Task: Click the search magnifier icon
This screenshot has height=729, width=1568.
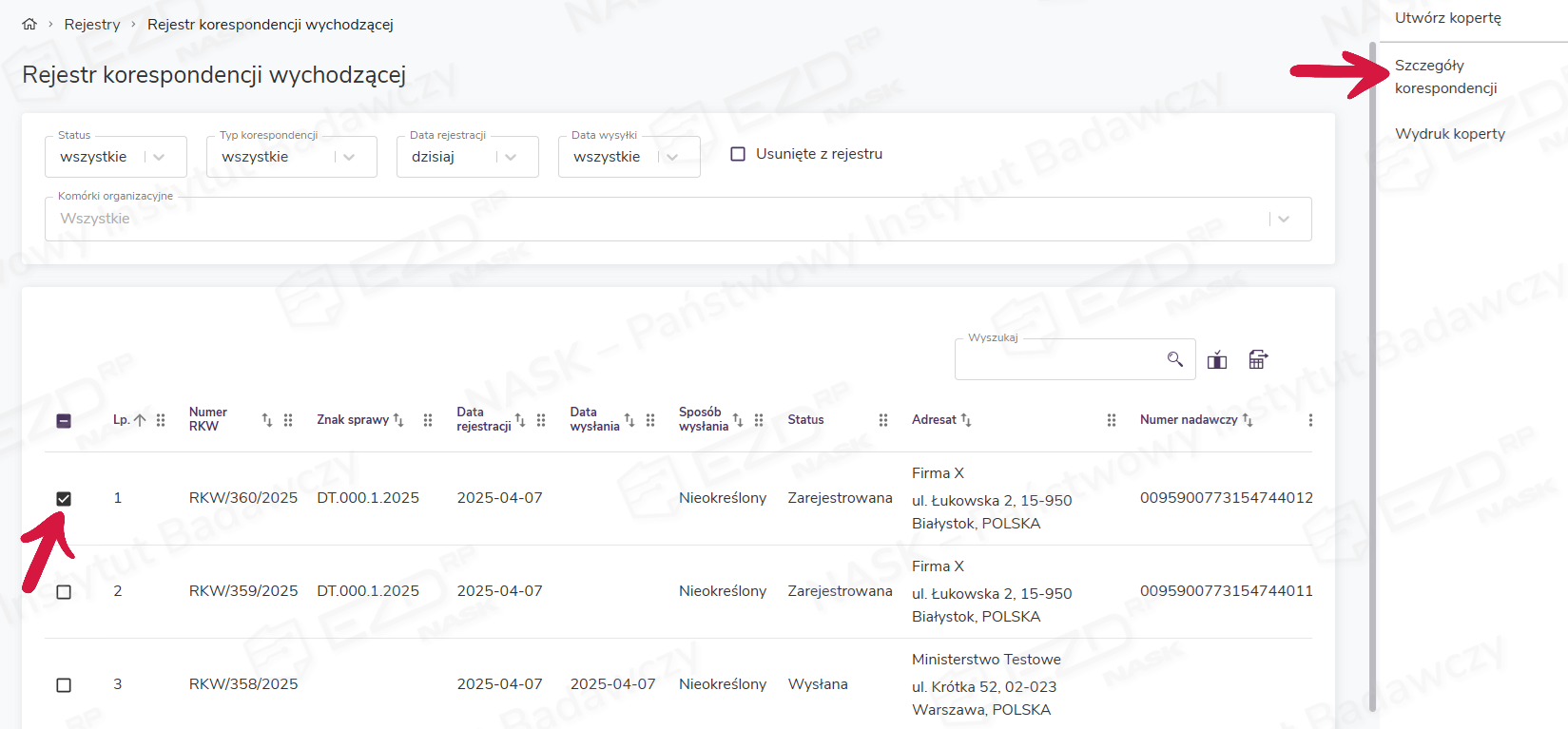Action: [x=1175, y=359]
